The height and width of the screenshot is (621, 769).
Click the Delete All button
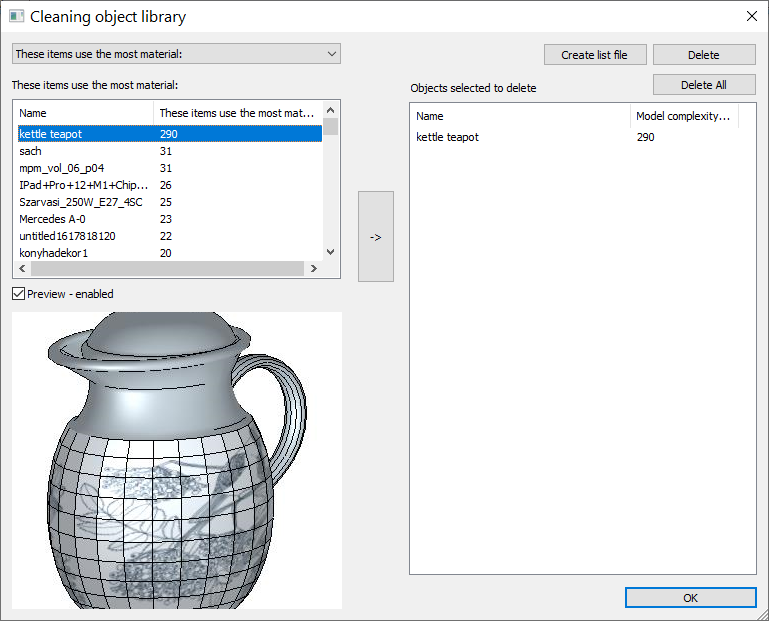point(704,85)
